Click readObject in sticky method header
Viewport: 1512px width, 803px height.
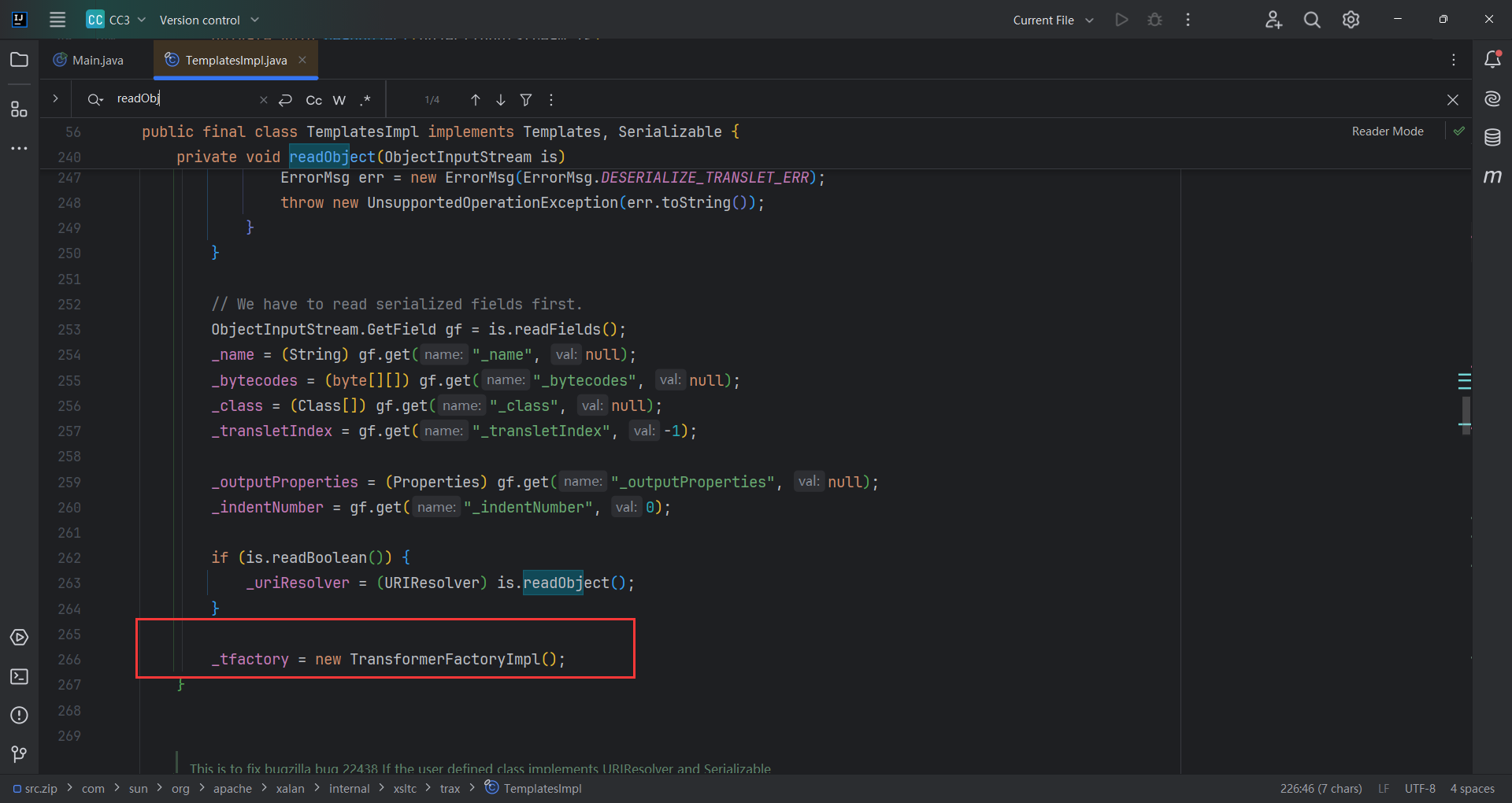click(x=332, y=157)
